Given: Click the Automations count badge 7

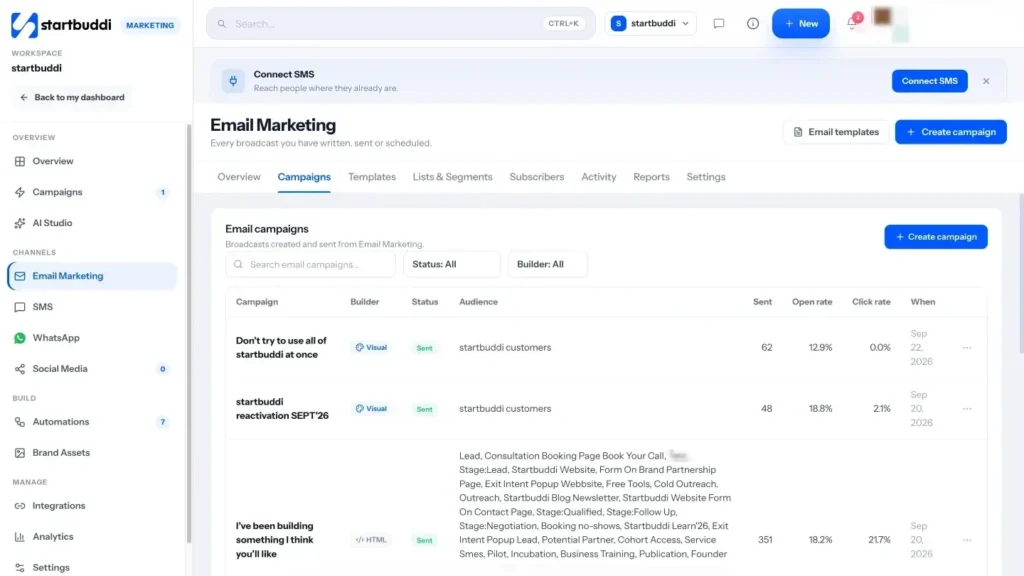Looking at the screenshot, I should 163,422.
